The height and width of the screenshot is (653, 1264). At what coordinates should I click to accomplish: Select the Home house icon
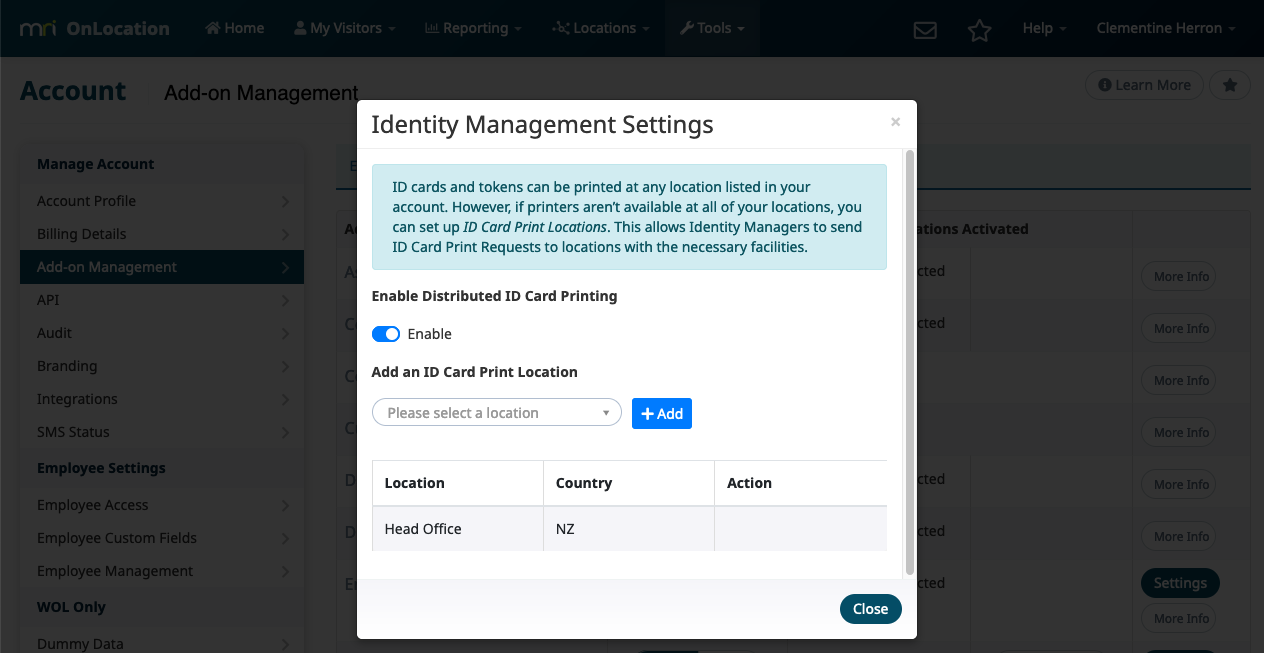point(211,28)
